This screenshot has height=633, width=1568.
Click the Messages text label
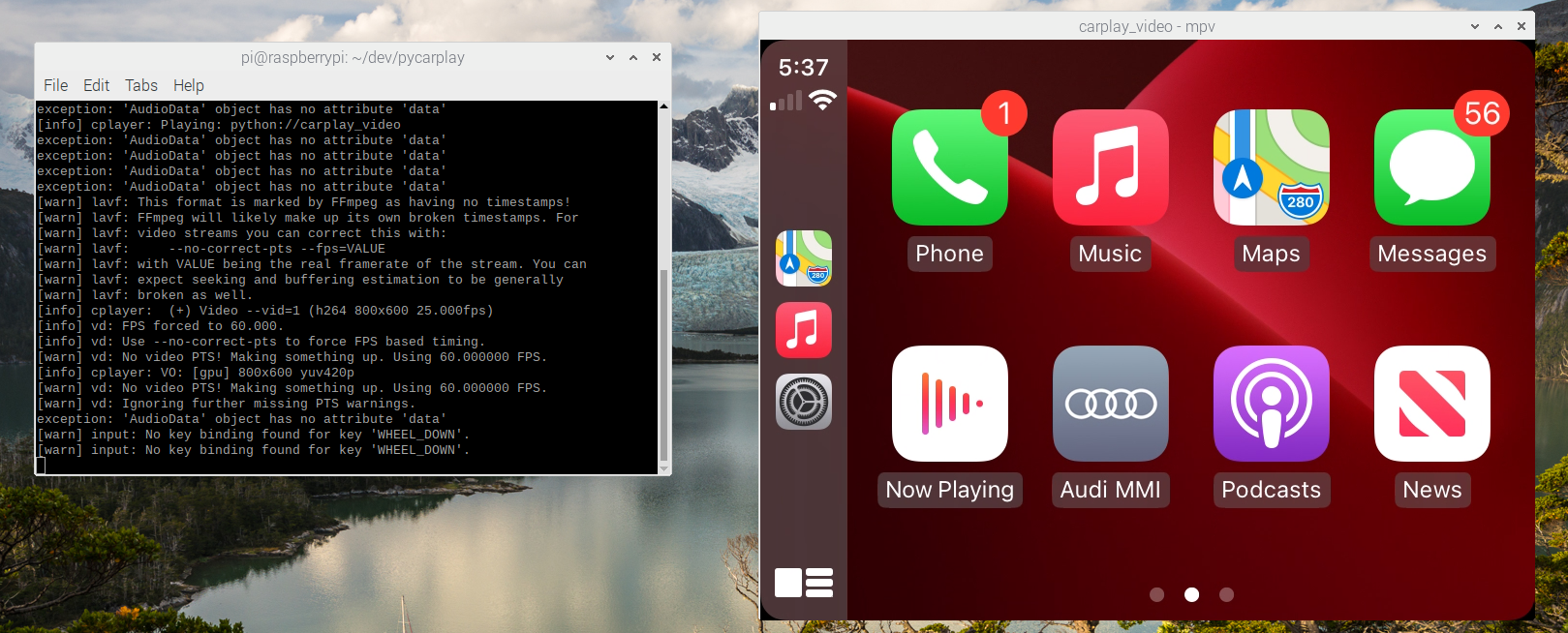1431,254
